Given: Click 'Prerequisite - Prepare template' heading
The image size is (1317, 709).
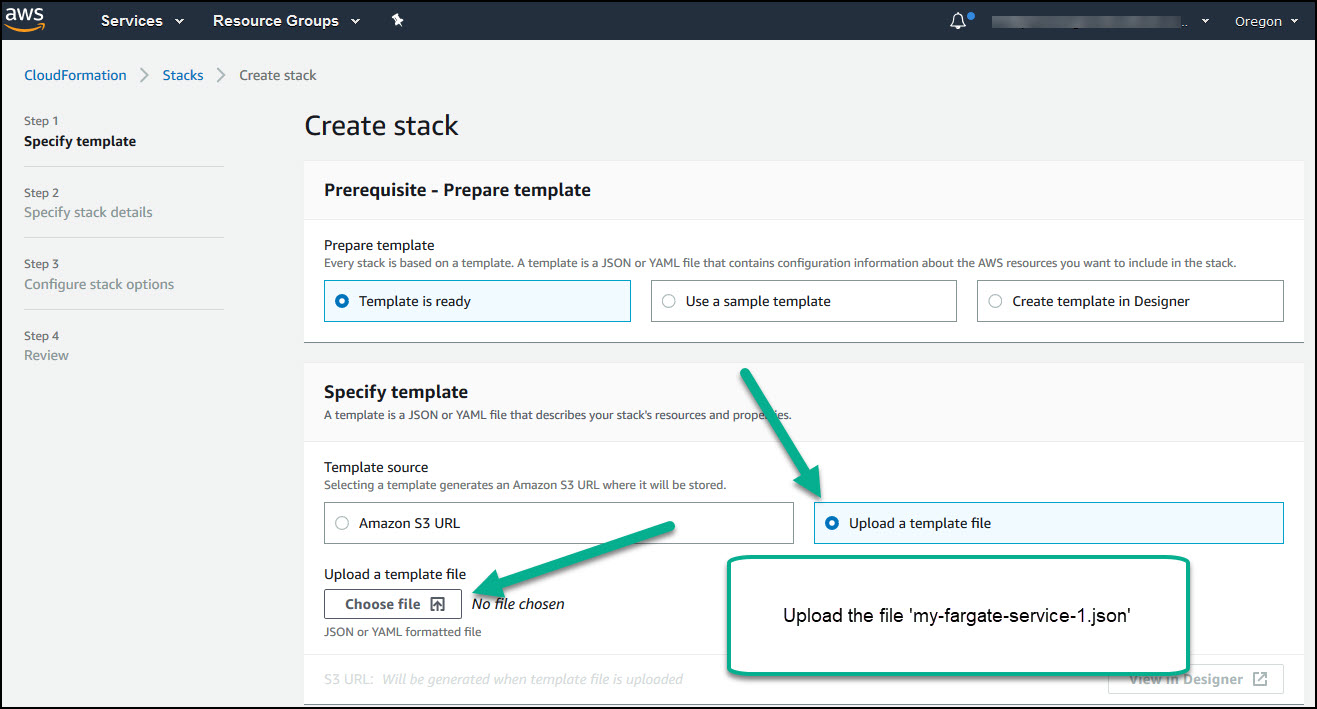Looking at the screenshot, I should click(x=457, y=190).
